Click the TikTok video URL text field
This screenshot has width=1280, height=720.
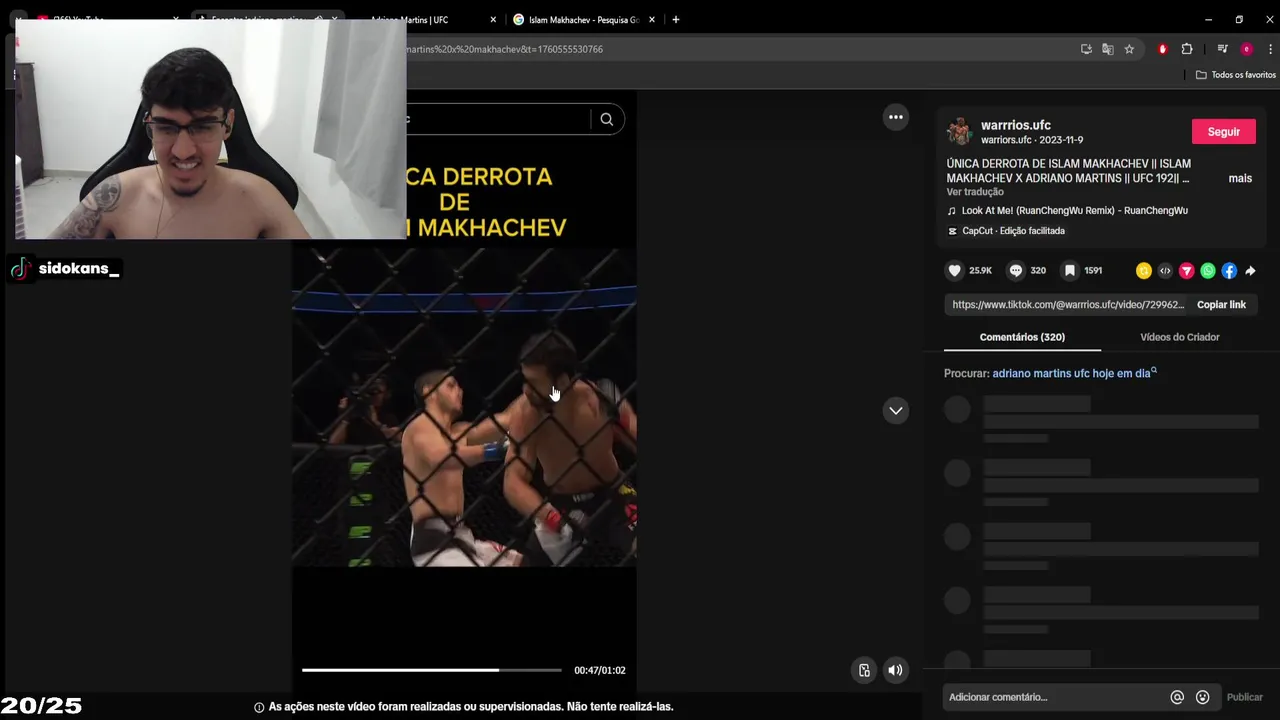[x=1066, y=305]
